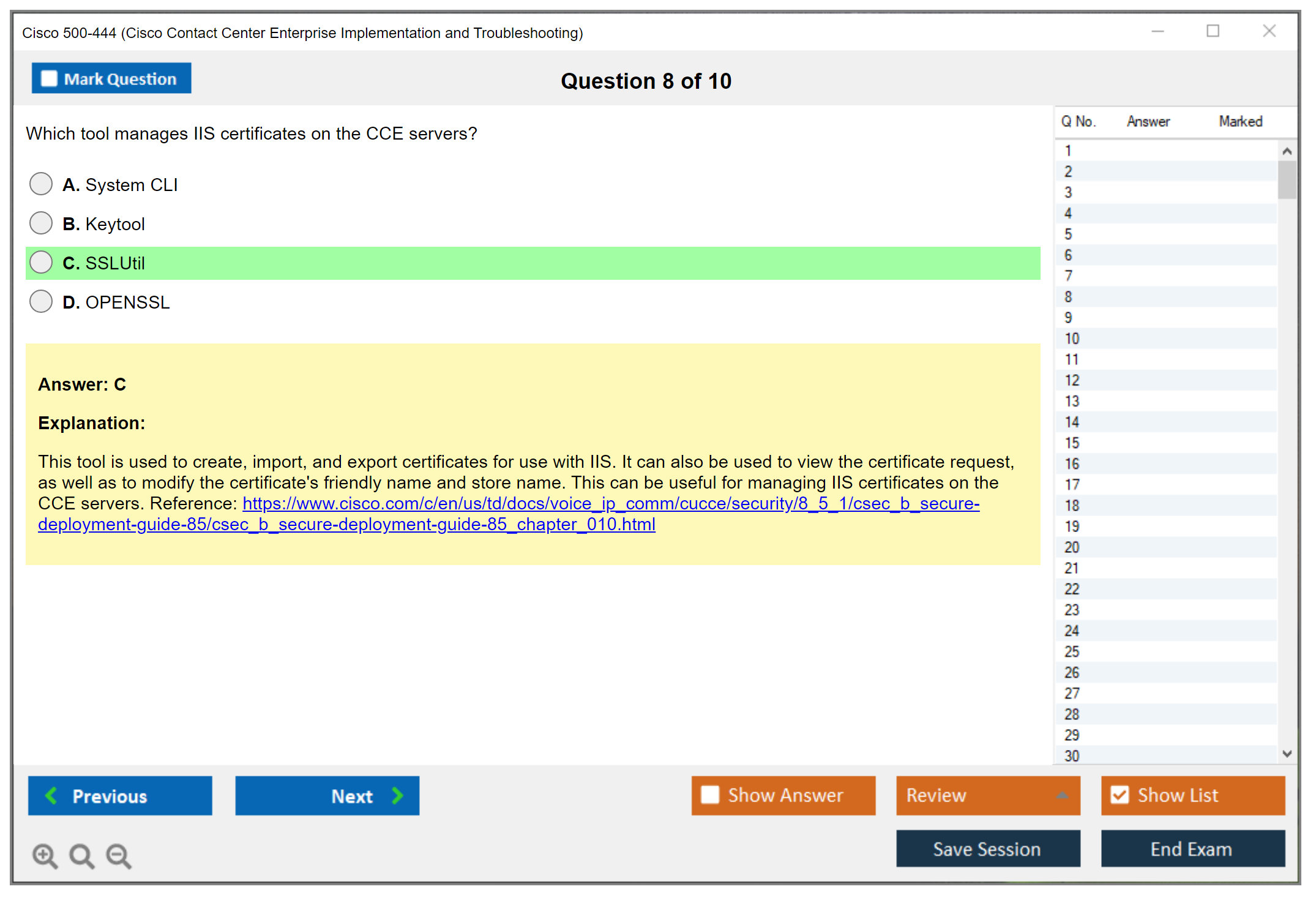Viewport: 1316px width, 900px height.
Task: Sort by the Marked column header
Action: coord(1240,121)
